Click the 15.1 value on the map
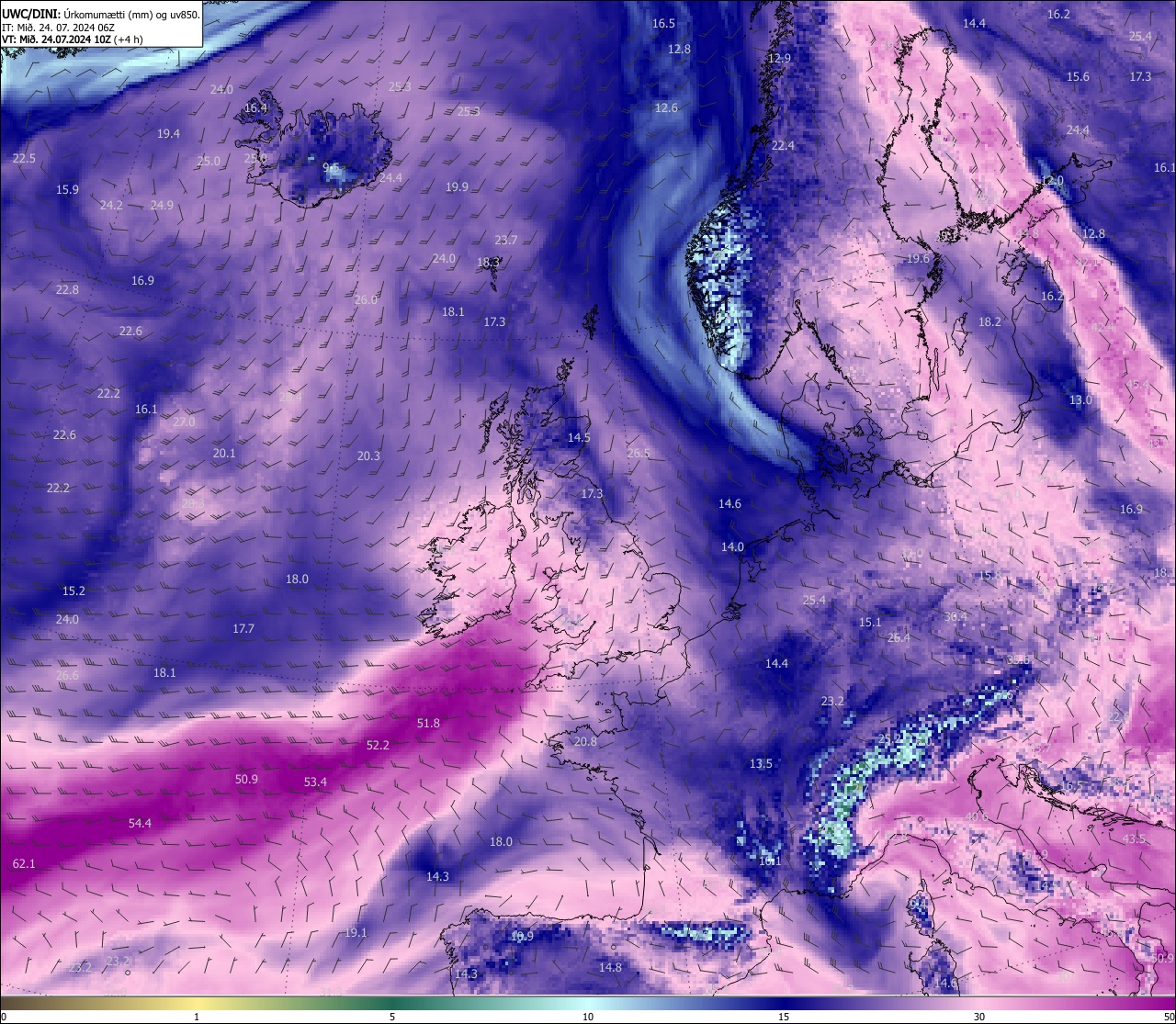 (x=870, y=623)
